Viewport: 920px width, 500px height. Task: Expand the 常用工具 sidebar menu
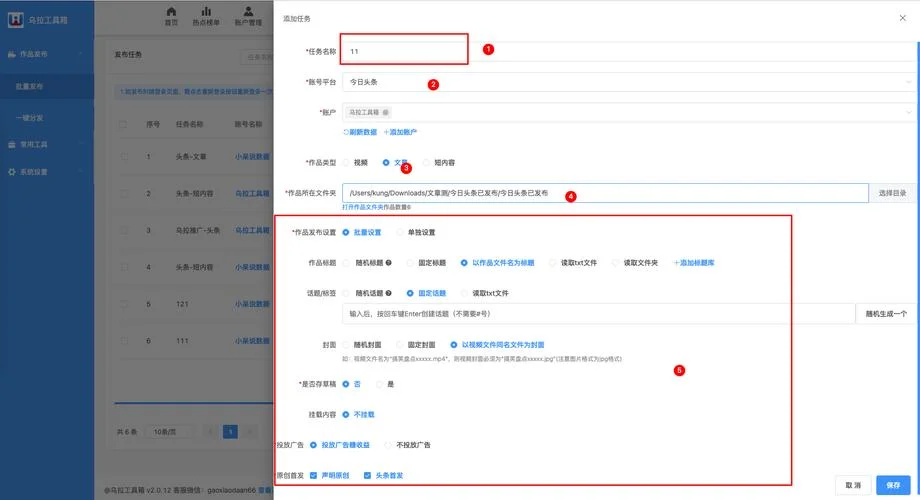pos(47,144)
